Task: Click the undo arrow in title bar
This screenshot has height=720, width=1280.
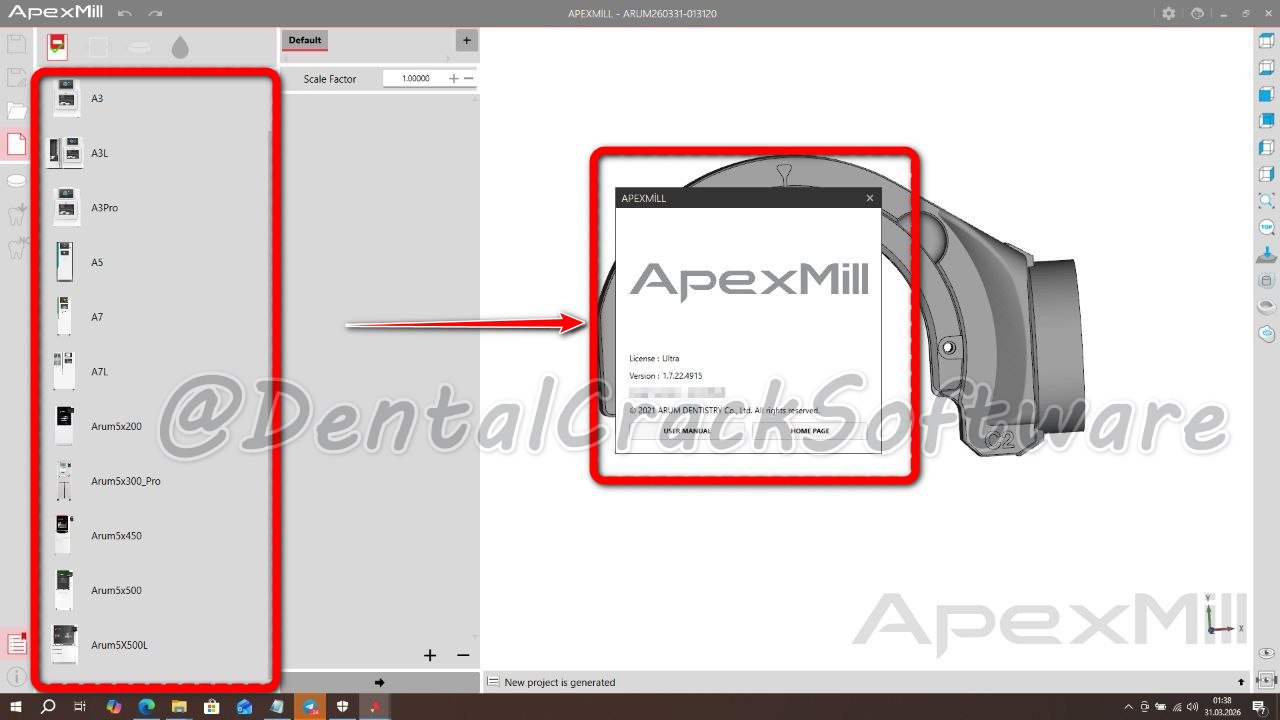Action: click(x=124, y=14)
